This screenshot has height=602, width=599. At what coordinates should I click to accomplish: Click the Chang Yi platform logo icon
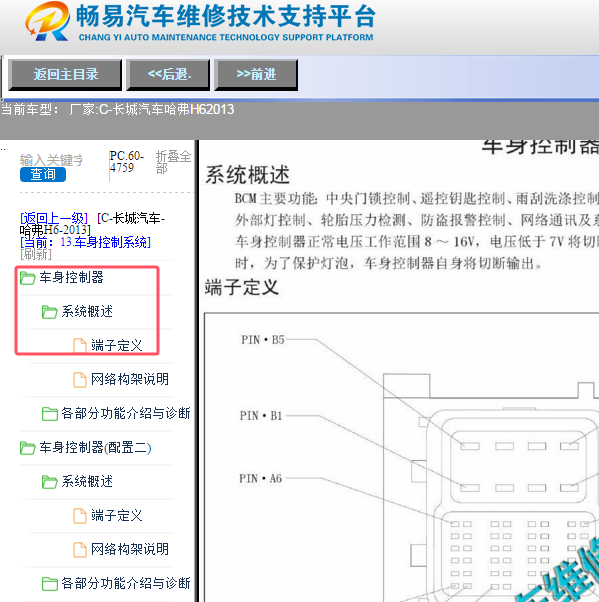(48, 22)
